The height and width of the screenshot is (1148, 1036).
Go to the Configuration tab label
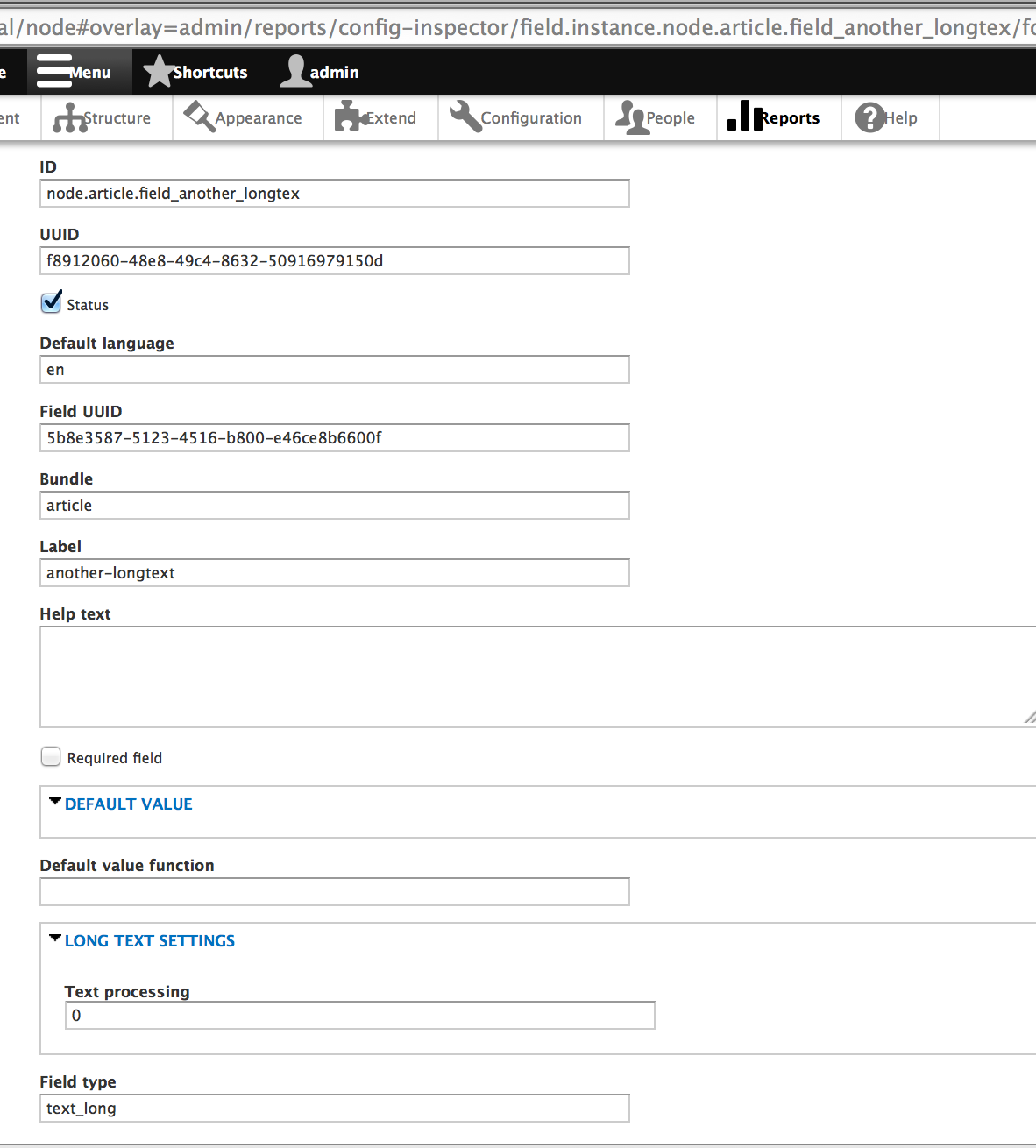coord(531,118)
